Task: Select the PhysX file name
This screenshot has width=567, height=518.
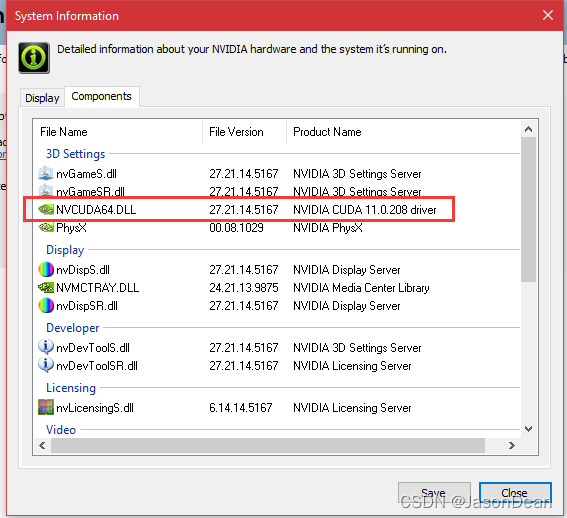Action: pos(71,228)
